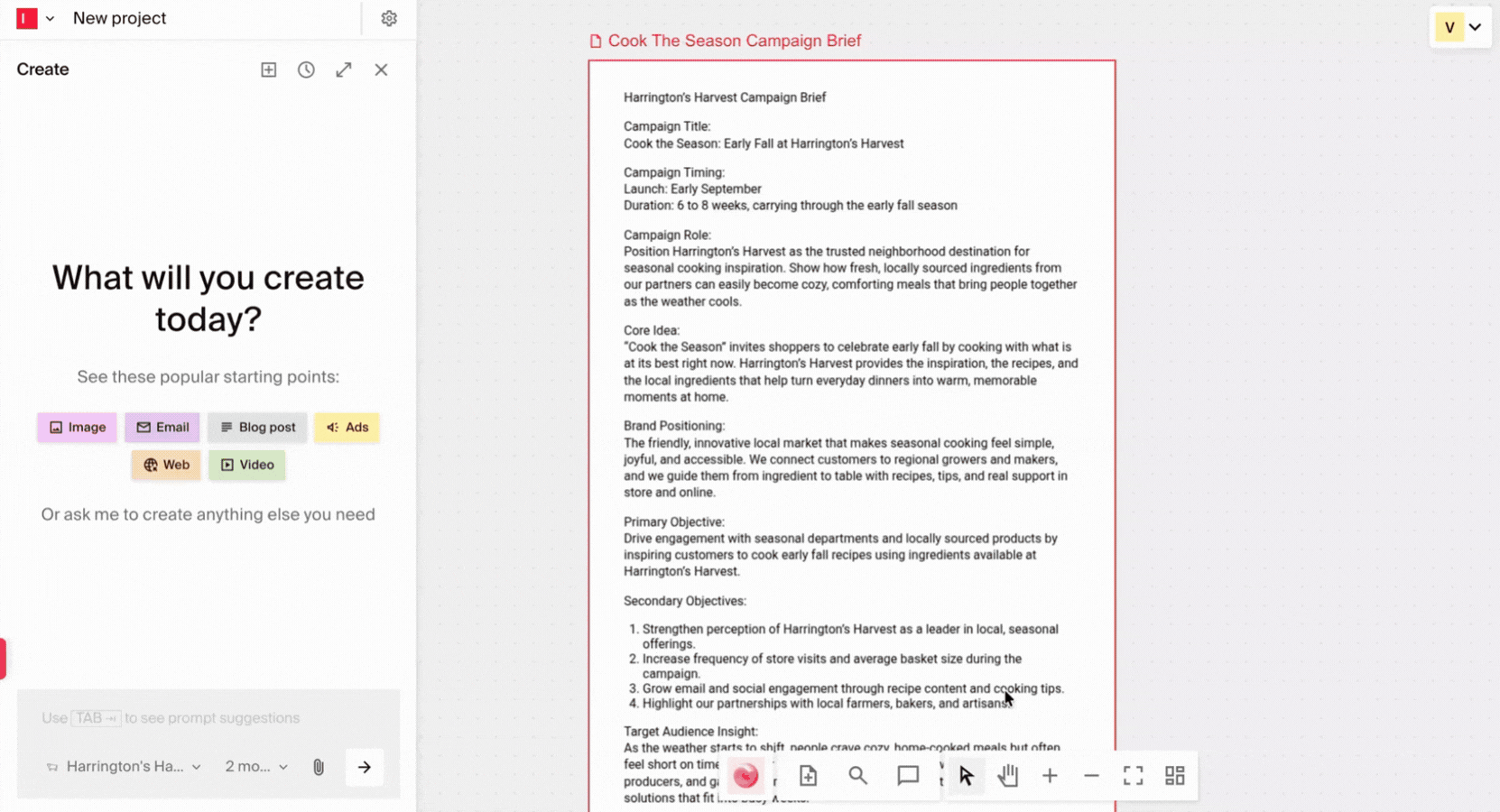Viewport: 1500px width, 812px height.
Task: Click the 'Campaign Timing:' label
Action: tap(674, 172)
